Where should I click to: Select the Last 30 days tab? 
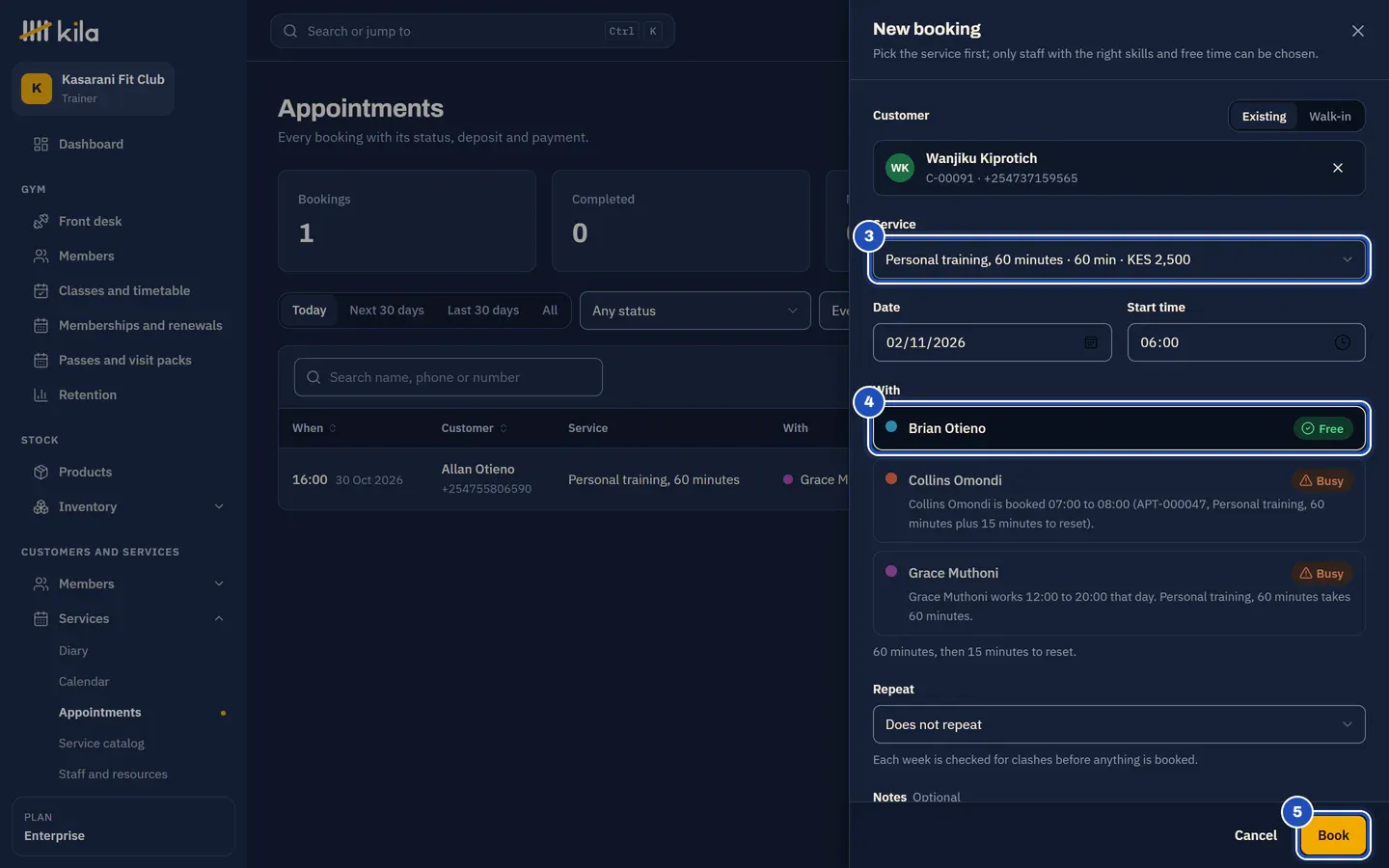tap(483, 311)
